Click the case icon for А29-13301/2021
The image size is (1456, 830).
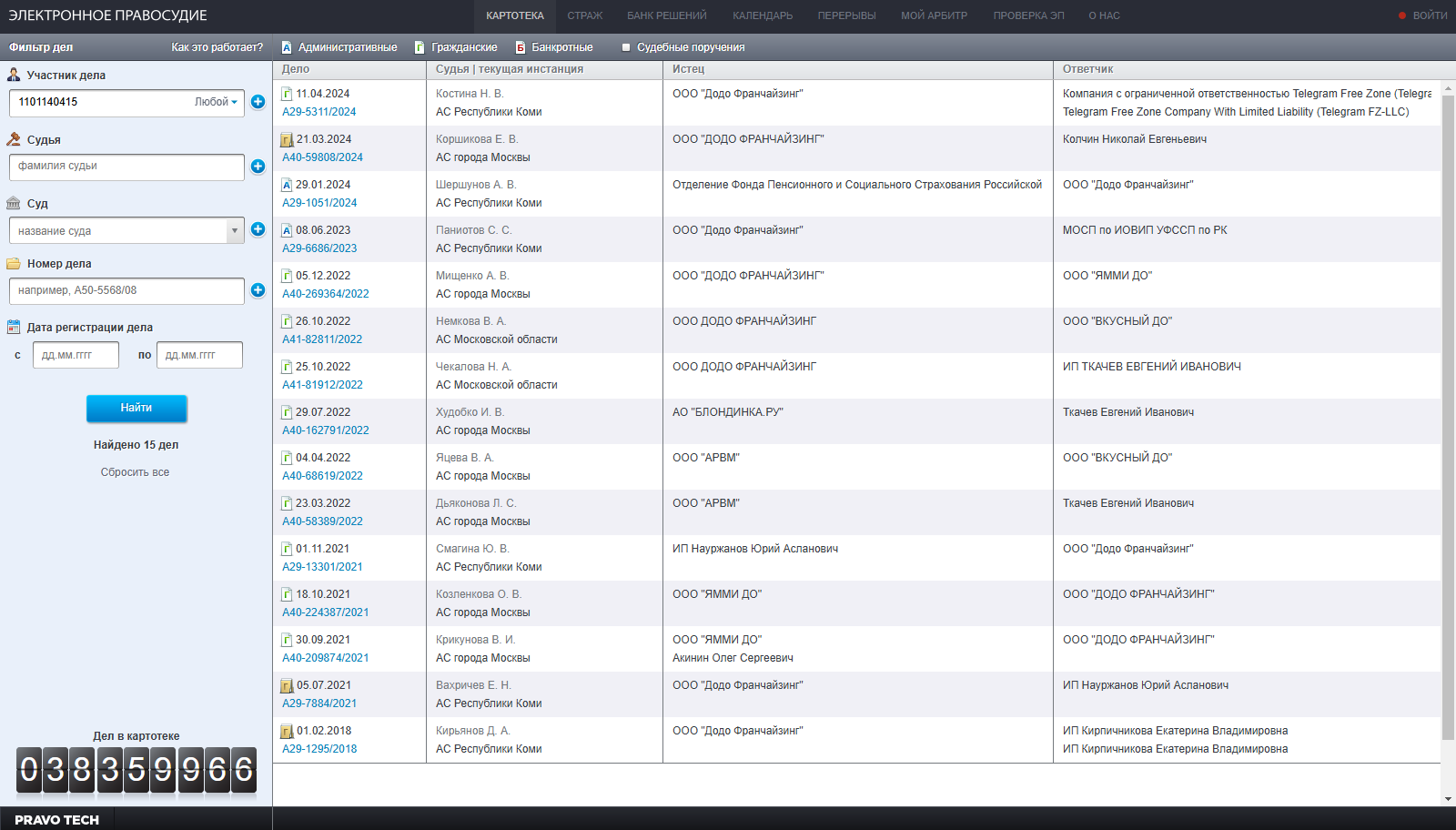[287, 549]
